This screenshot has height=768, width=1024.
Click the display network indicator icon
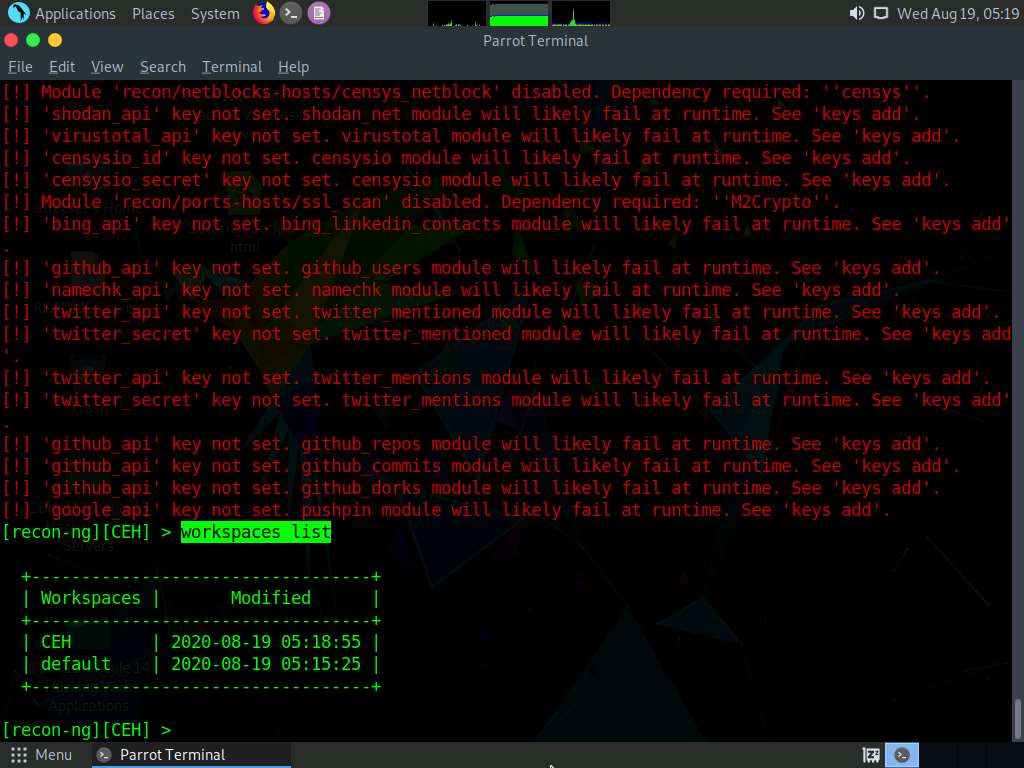(881, 13)
